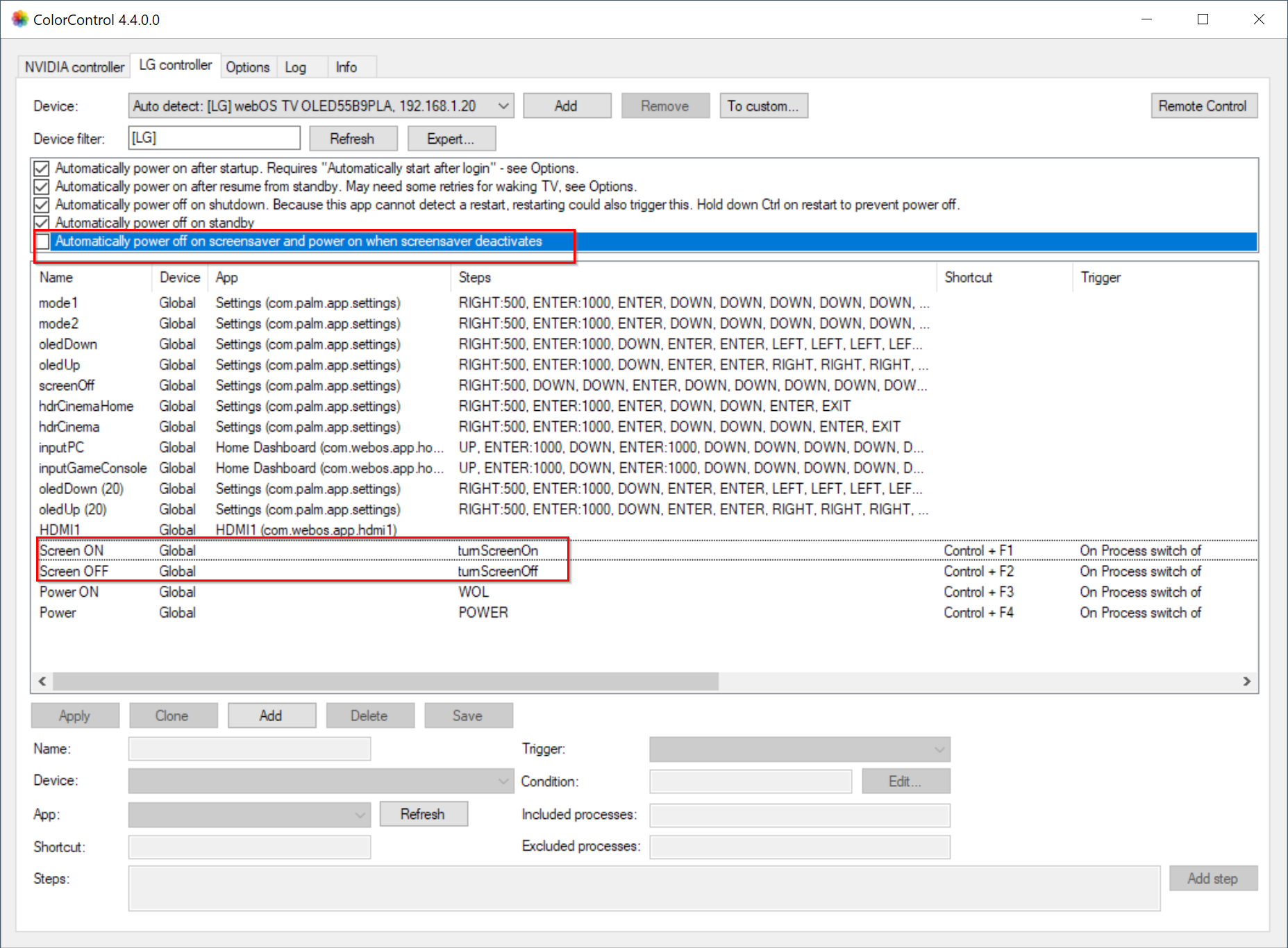
Task: Toggle power on after resume from standby
Action: 42,186
